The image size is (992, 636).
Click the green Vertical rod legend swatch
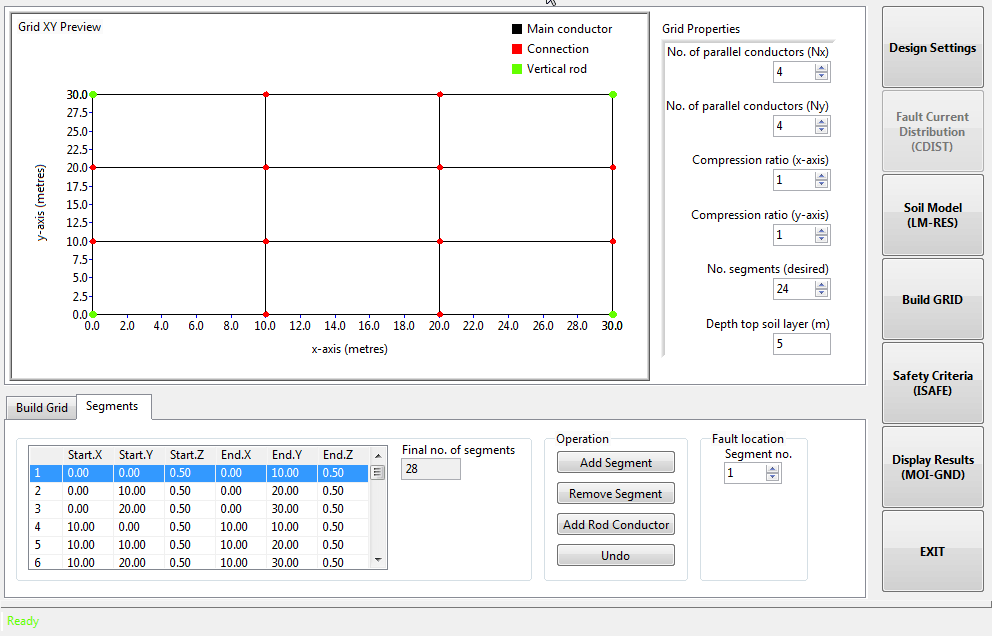[517, 69]
